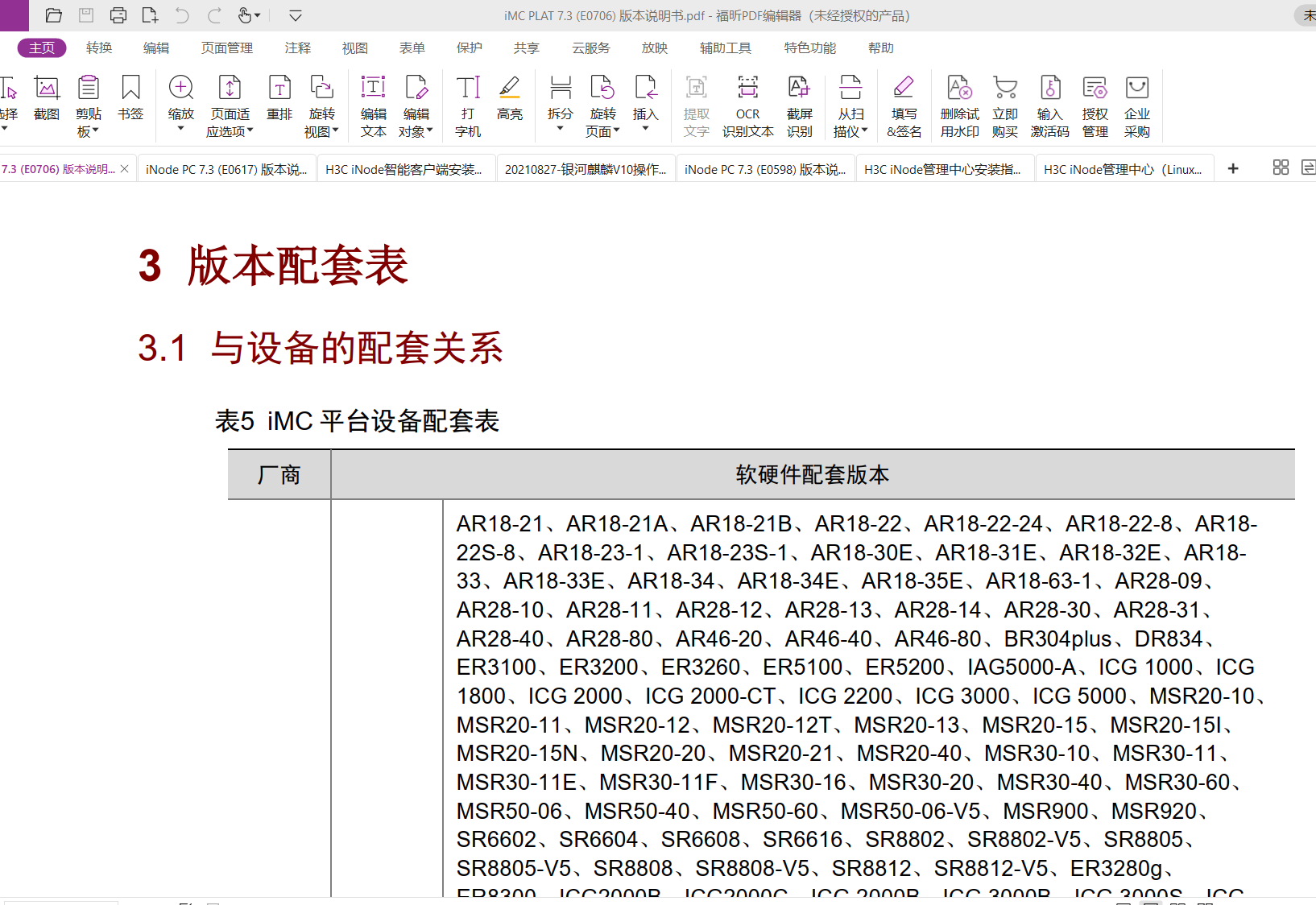This screenshot has width=1316, height=905.
Task: Open the 放映 slideshow ribbon tab
Action: (x=655, y=48)
